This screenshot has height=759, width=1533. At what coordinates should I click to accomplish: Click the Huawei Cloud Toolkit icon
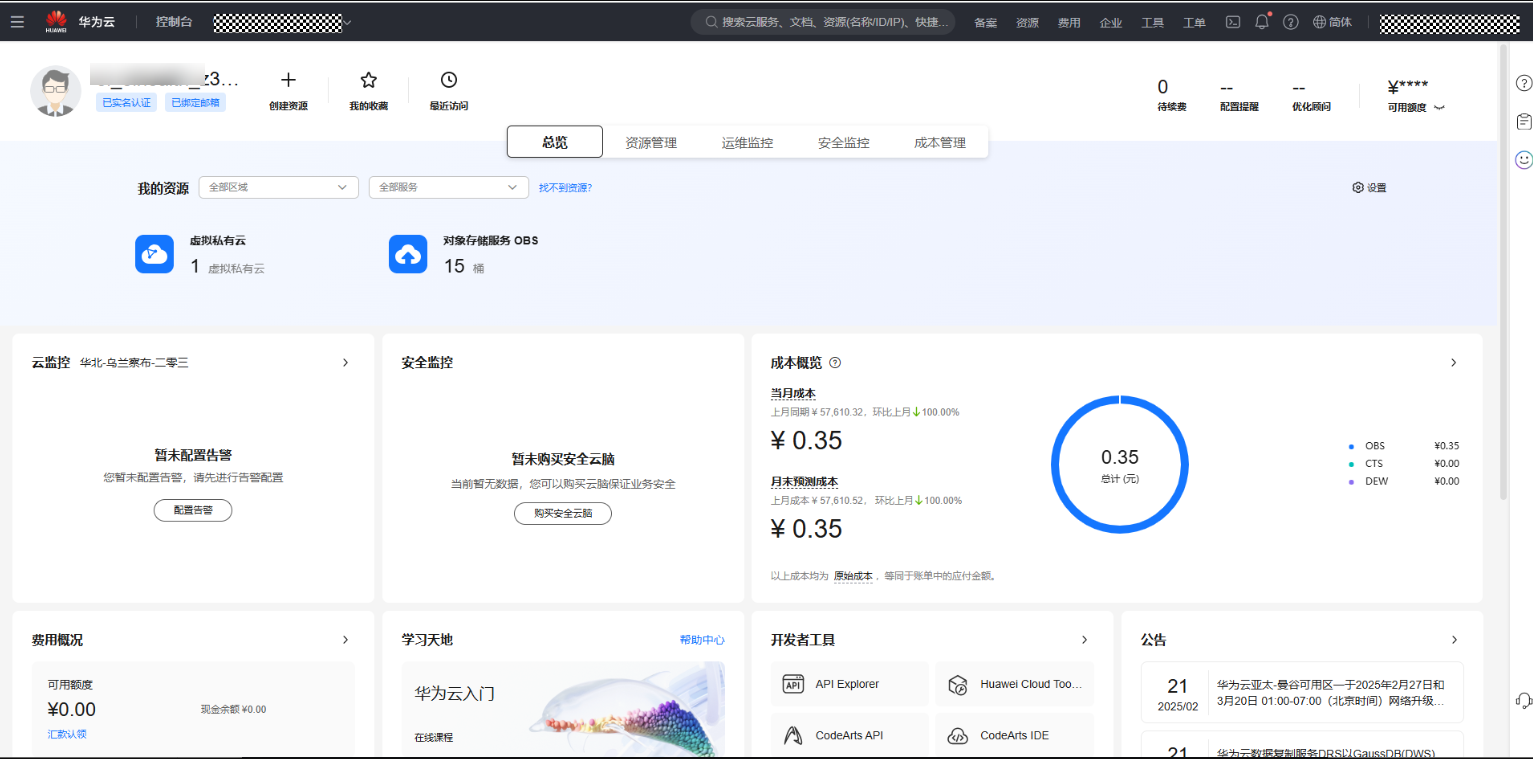[x=957, y=684]
